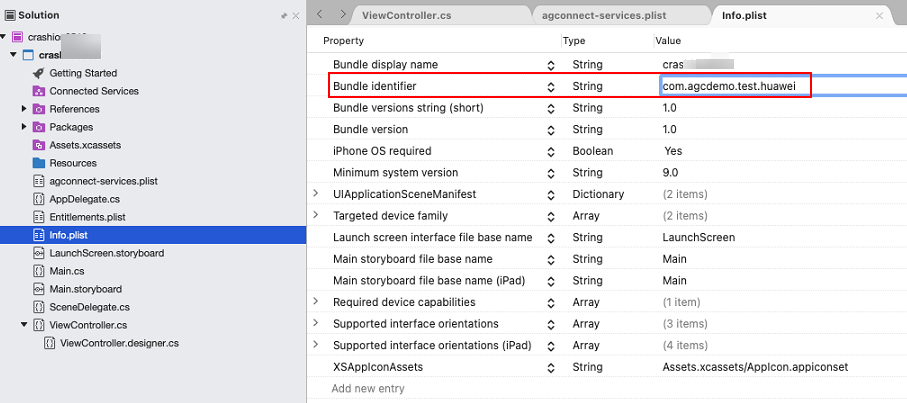Image resolution: width=907 pixels, height=403 pixels.
Task: Expand the Packages folder
Action: click(24, 127)
